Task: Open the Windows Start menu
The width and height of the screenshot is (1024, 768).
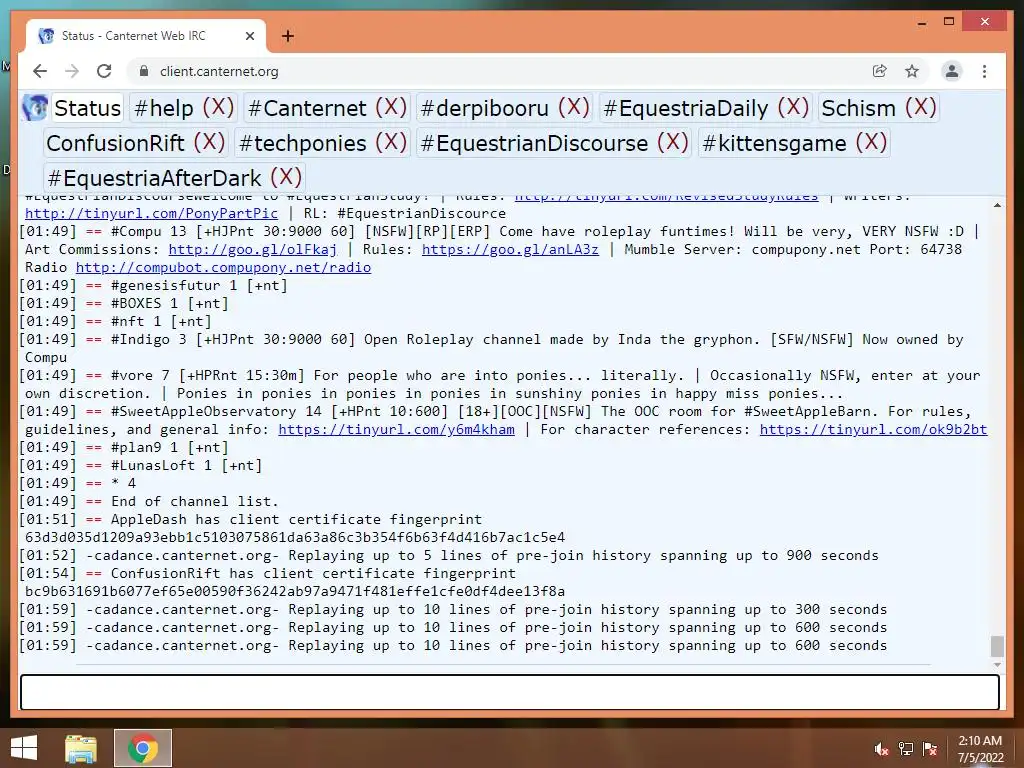Action: click(x=24, y=748)
